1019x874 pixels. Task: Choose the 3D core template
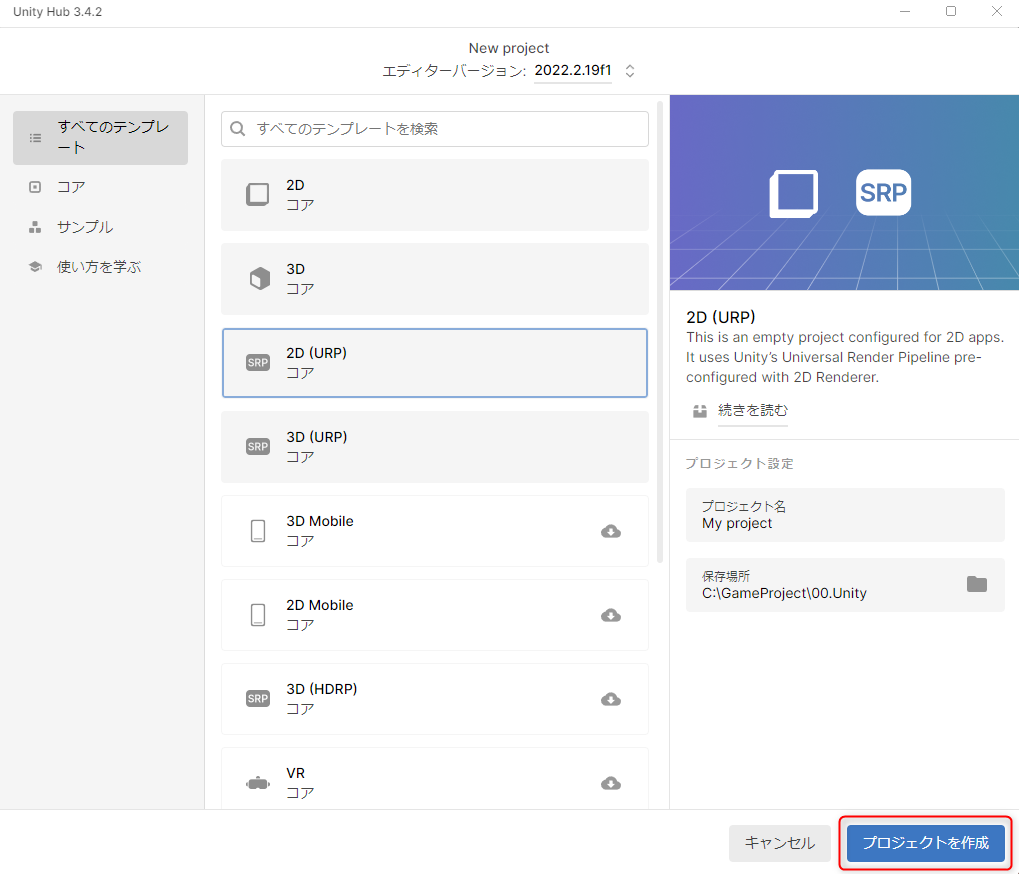435,279
